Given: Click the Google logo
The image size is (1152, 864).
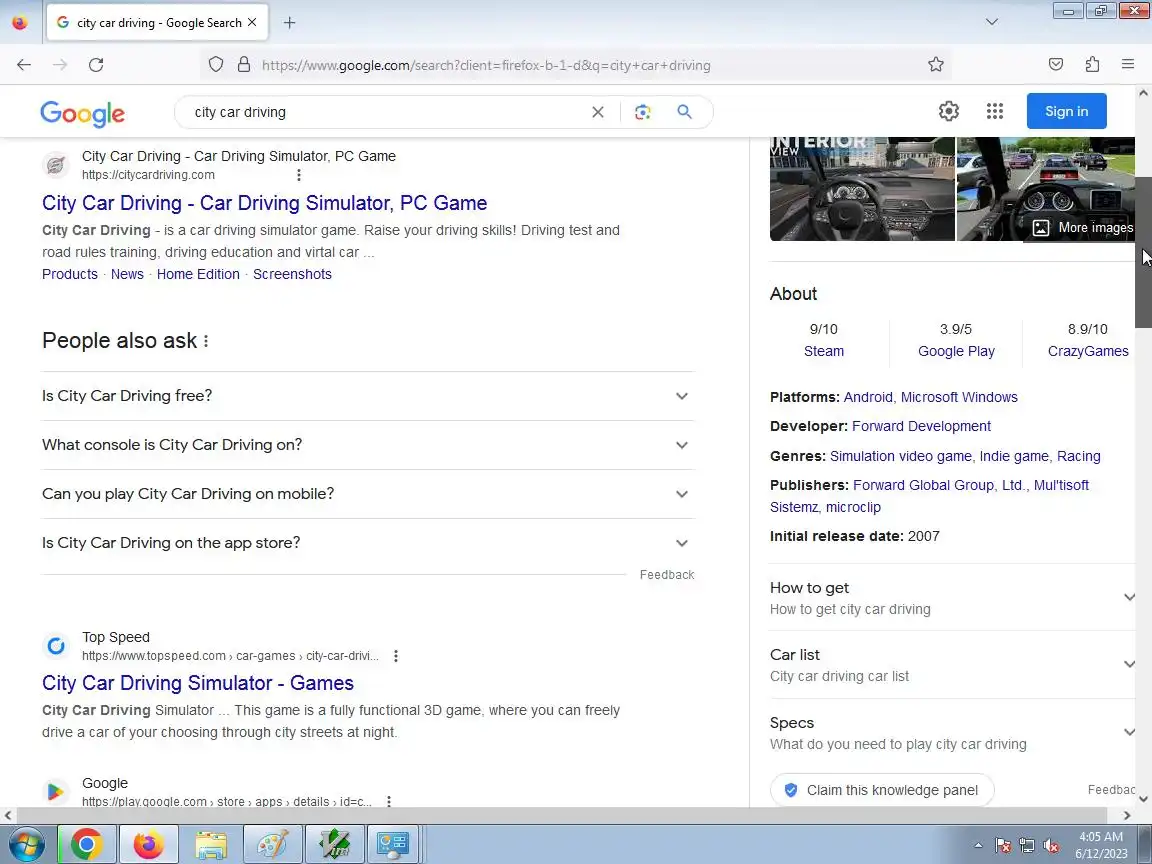Looking at the screenshot, I should click(x=82, y=113).
